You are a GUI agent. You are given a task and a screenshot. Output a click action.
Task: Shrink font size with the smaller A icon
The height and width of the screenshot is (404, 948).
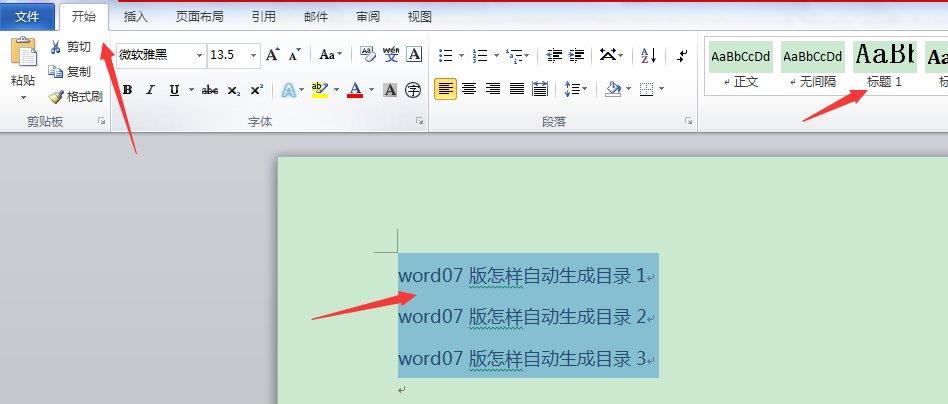tap(294, 55)
